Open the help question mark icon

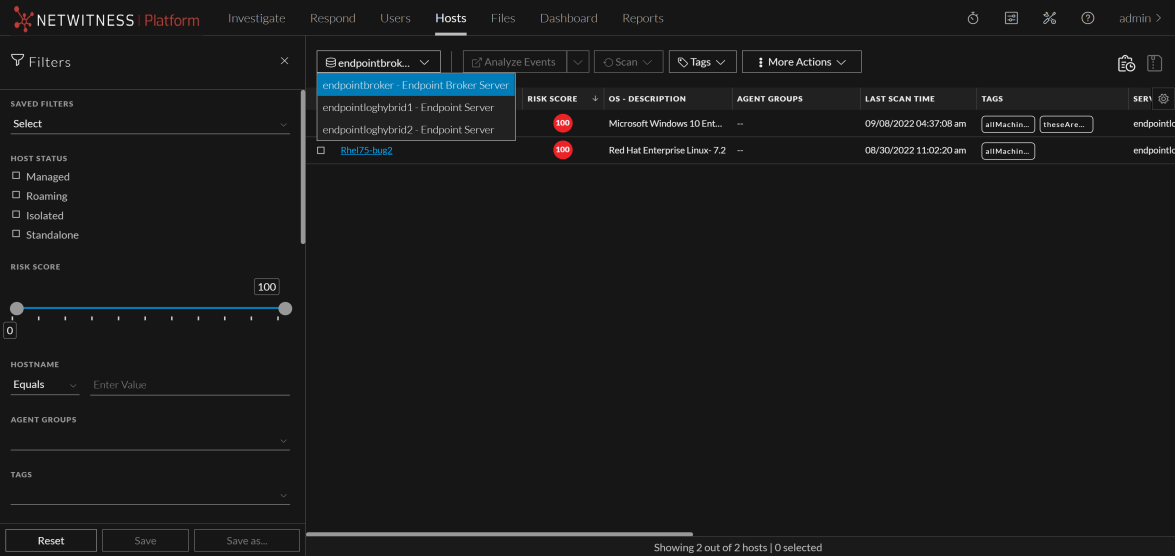pyautogui.click(x=1087, y=18)
